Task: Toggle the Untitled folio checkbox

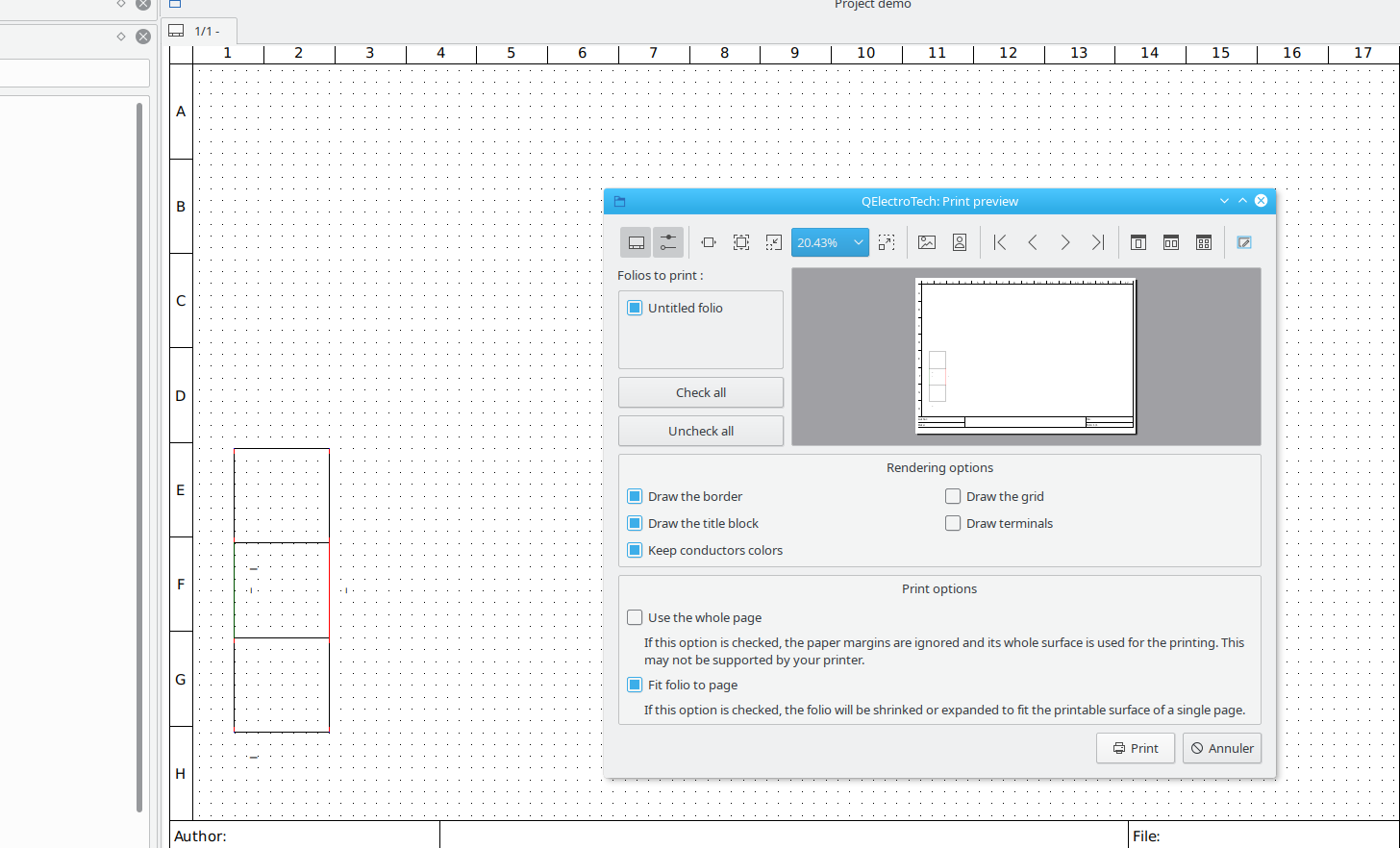Action: [x=635, y=308]
